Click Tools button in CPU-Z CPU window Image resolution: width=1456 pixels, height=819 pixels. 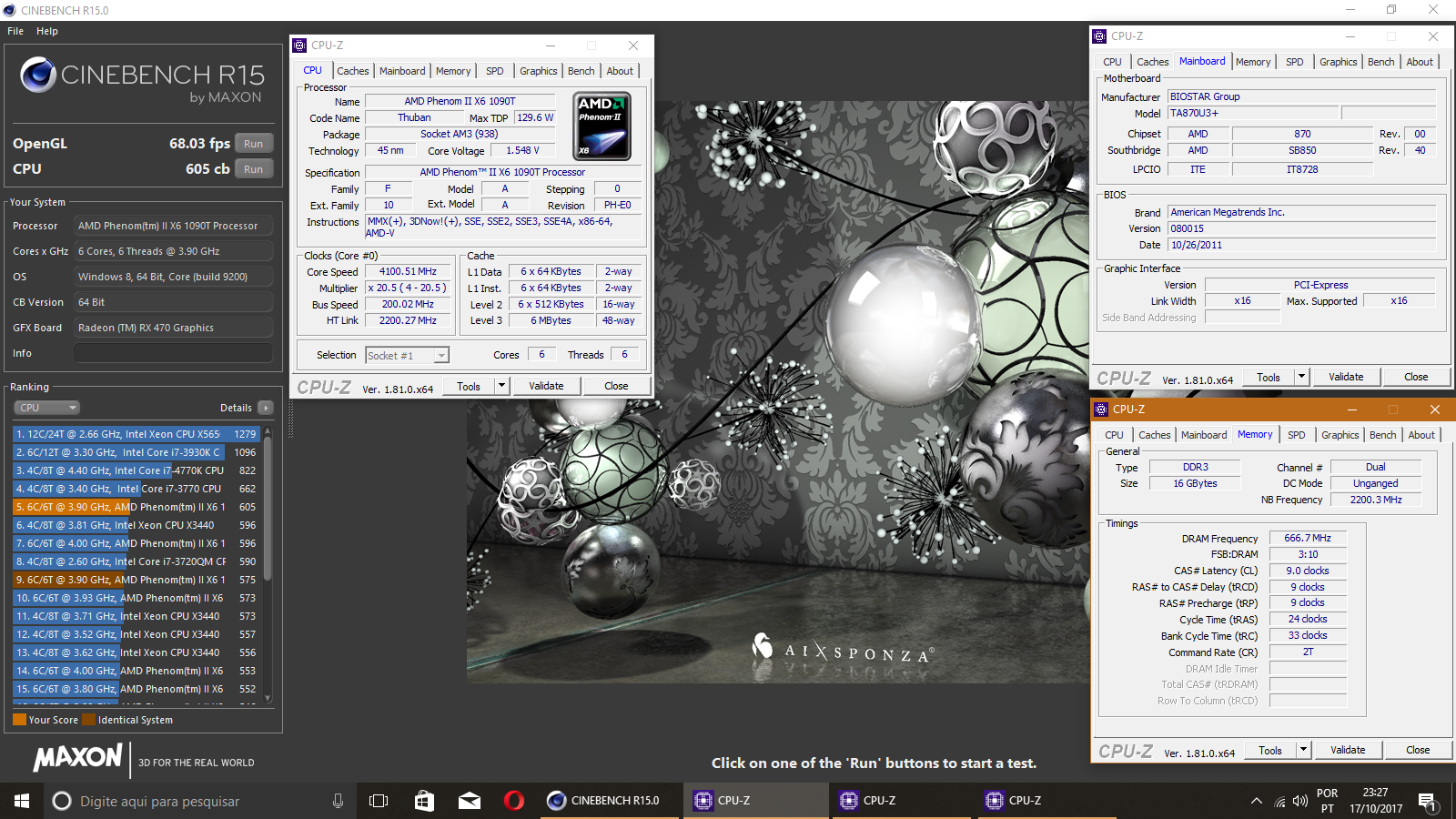pyautogui.click(x=469, y=386)
